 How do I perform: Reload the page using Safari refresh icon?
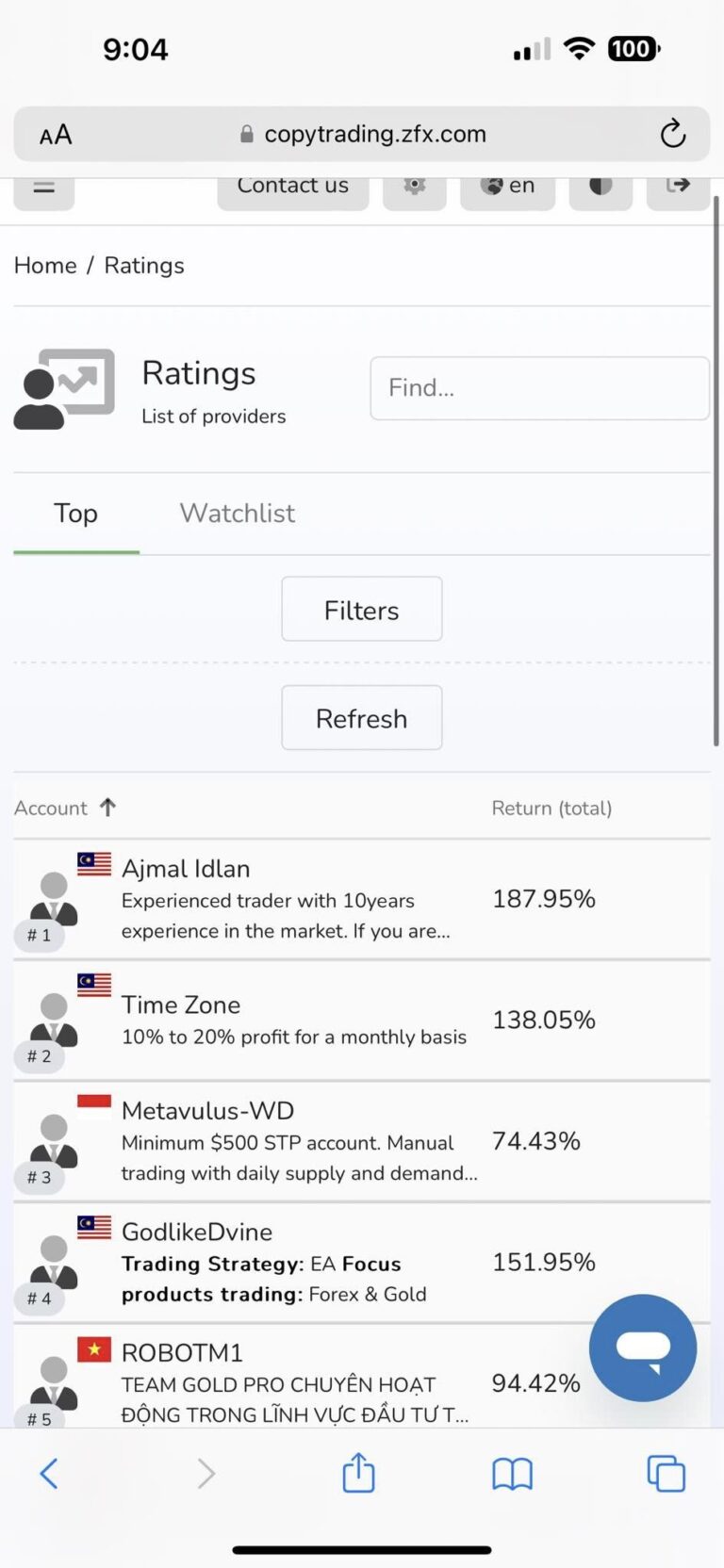(x=672, y=134)
